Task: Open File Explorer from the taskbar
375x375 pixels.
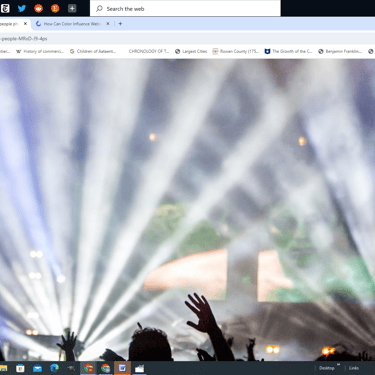Action: (3, 368)
